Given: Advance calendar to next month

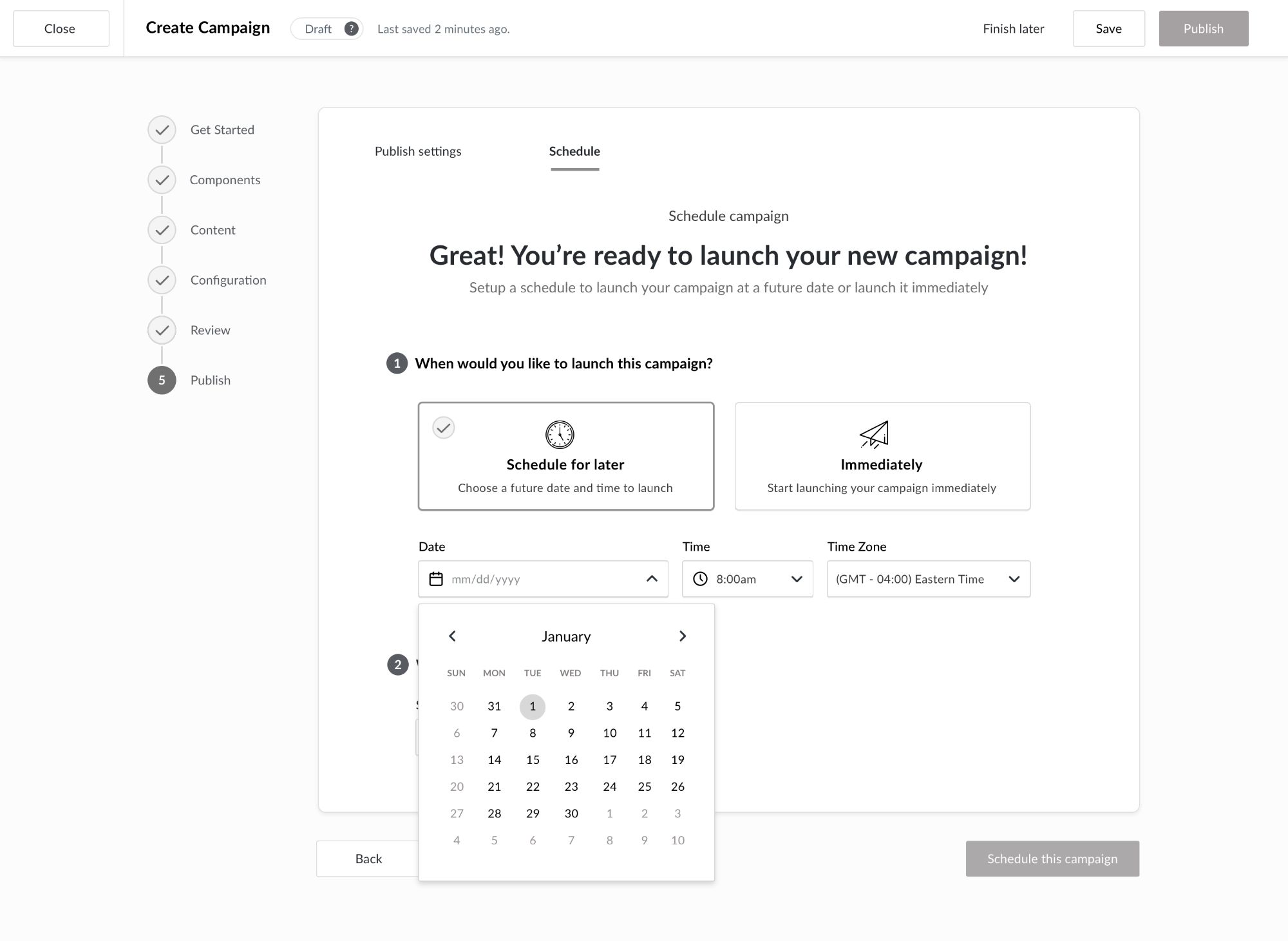Looking at the screenshot, I should click(683, 636).
